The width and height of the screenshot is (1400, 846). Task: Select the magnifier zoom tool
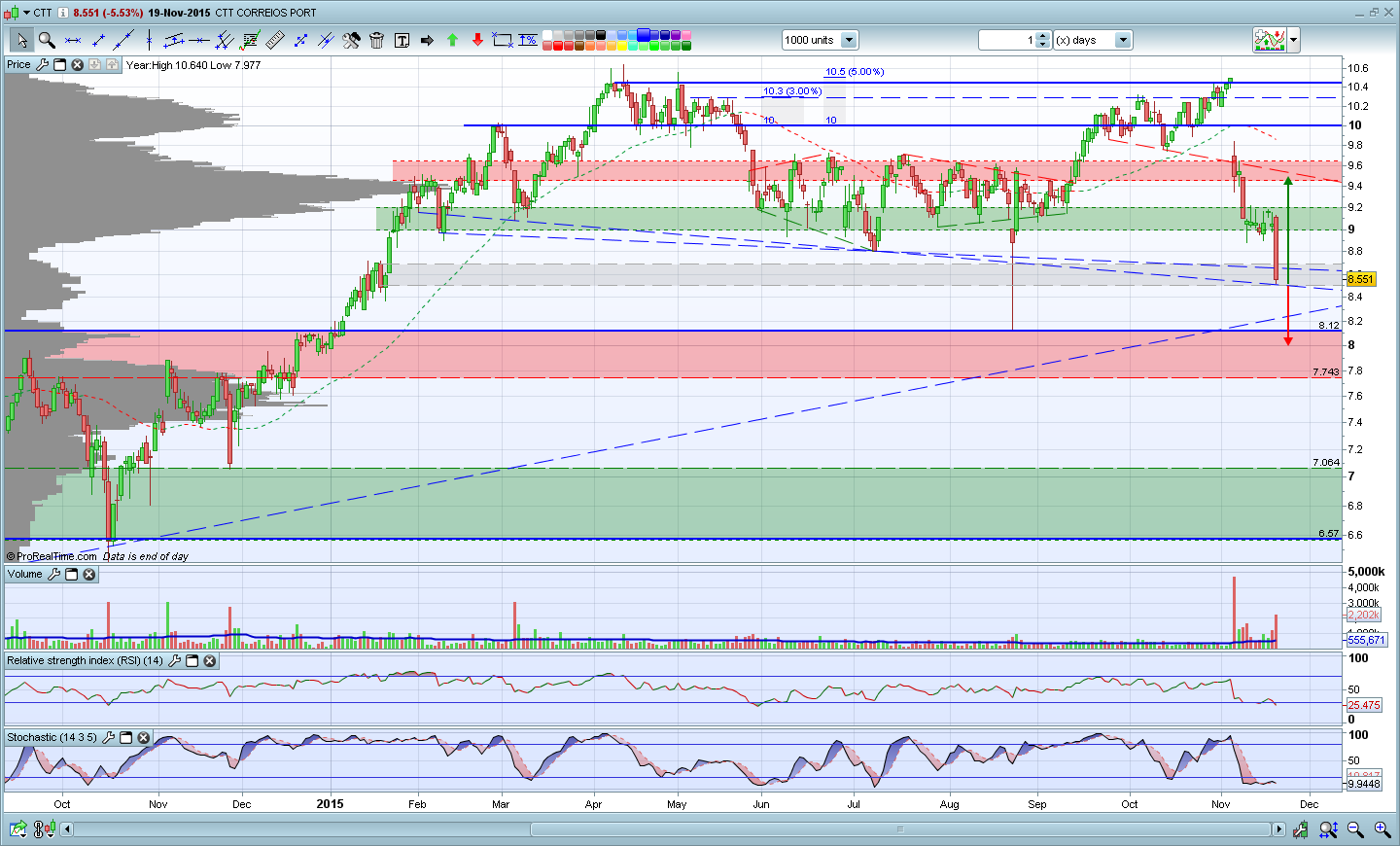click(x=46, y=40)
